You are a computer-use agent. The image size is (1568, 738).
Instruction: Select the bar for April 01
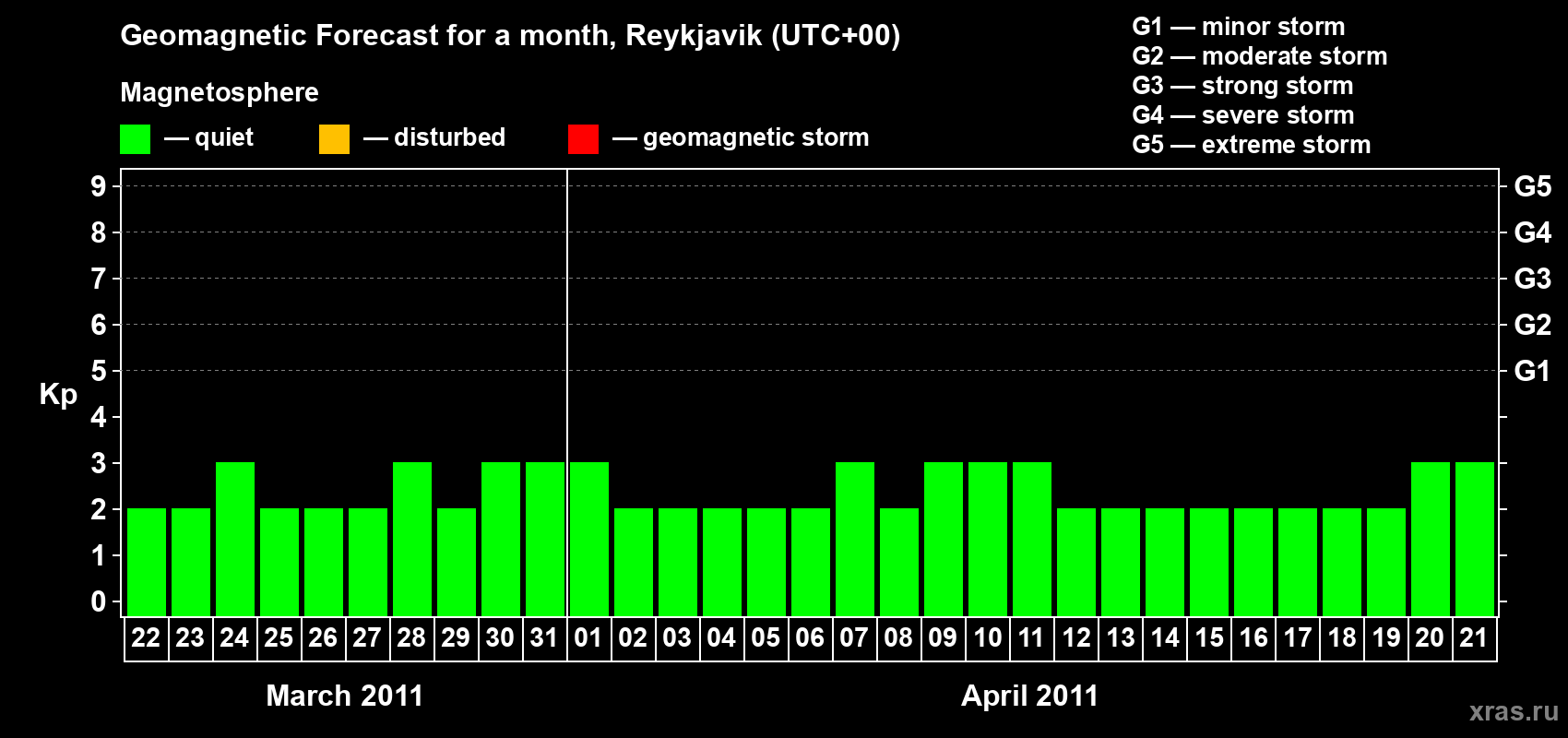click(589, 539)
